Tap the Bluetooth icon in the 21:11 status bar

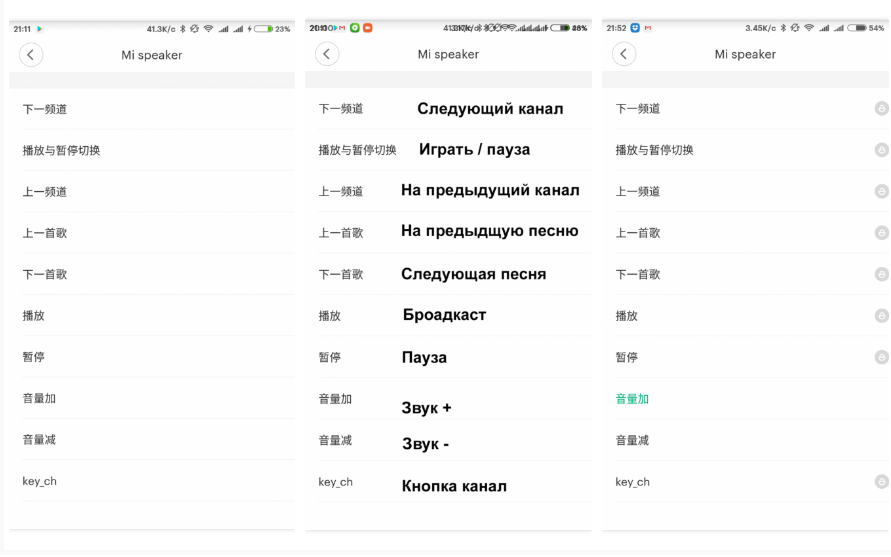pos(182,28)
